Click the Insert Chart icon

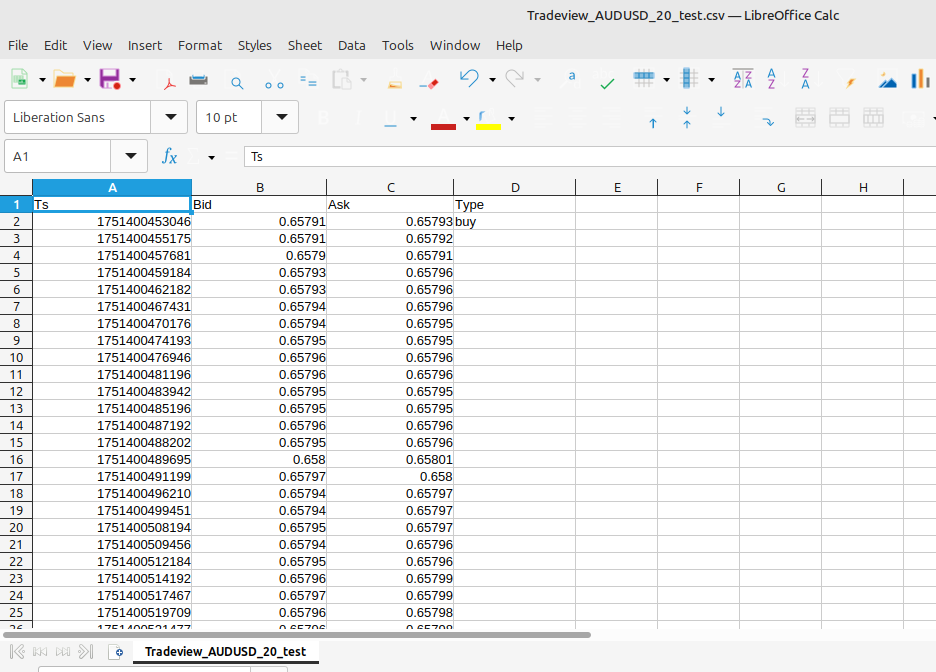(x=919, y=80)
